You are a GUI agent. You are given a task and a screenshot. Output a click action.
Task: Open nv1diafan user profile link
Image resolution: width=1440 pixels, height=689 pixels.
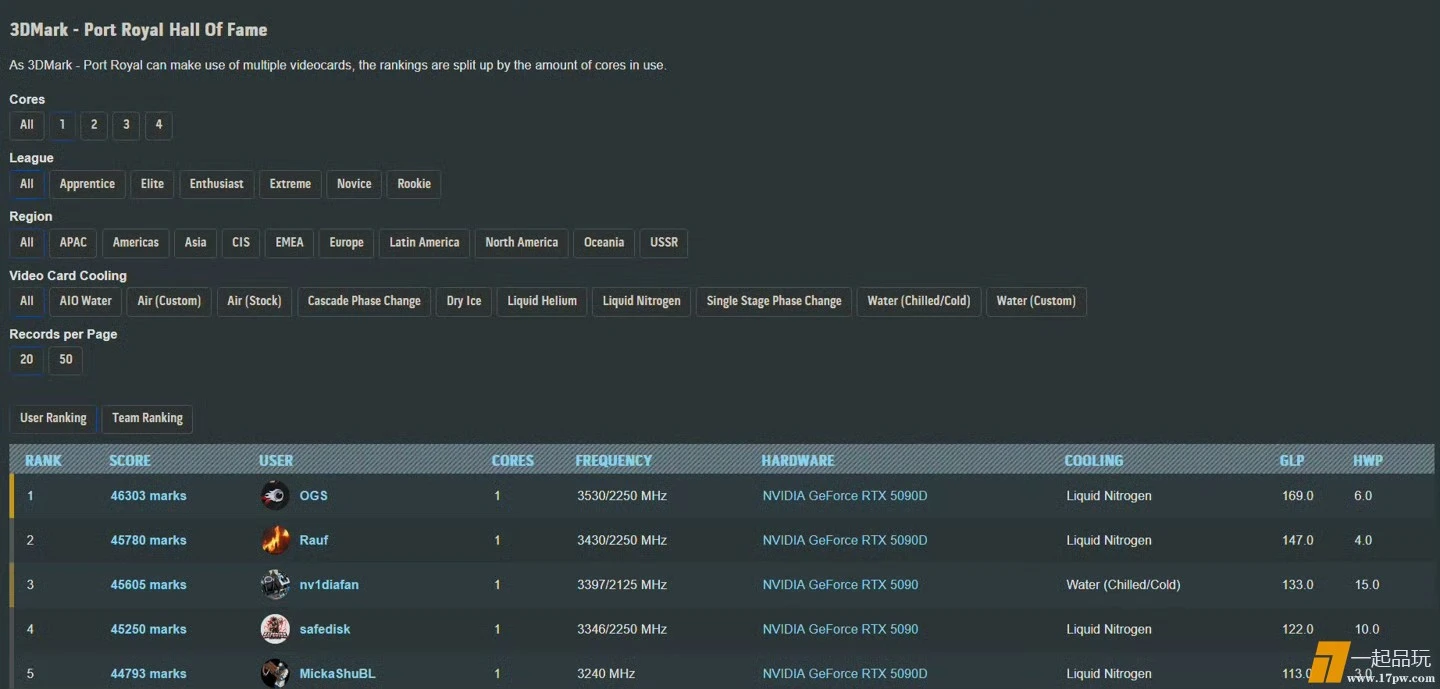tap(329, 585)
